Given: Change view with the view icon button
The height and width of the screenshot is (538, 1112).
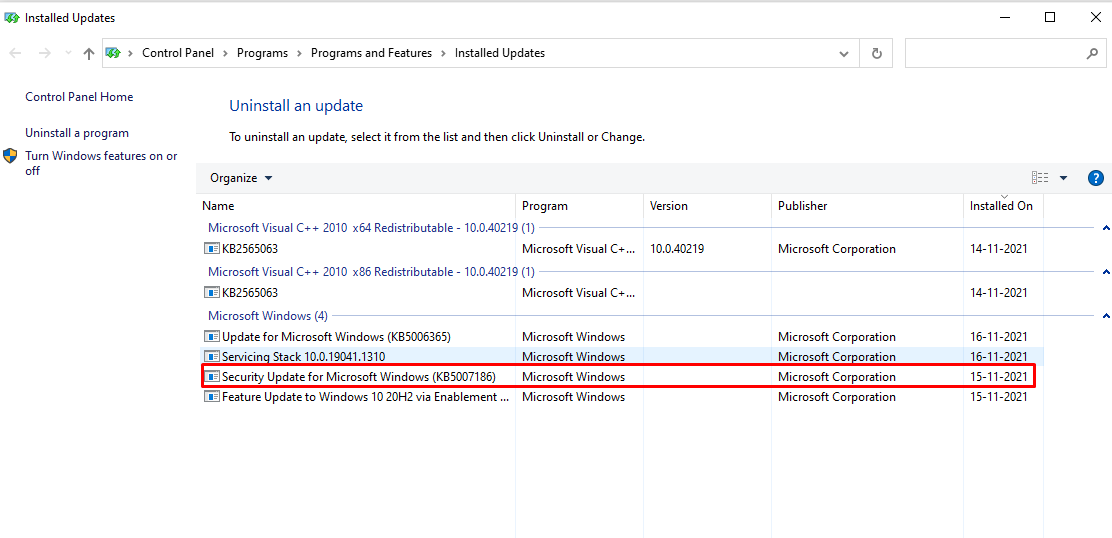Looking at the screenshot, I should pyautogui.click(x=1040, y=178).
